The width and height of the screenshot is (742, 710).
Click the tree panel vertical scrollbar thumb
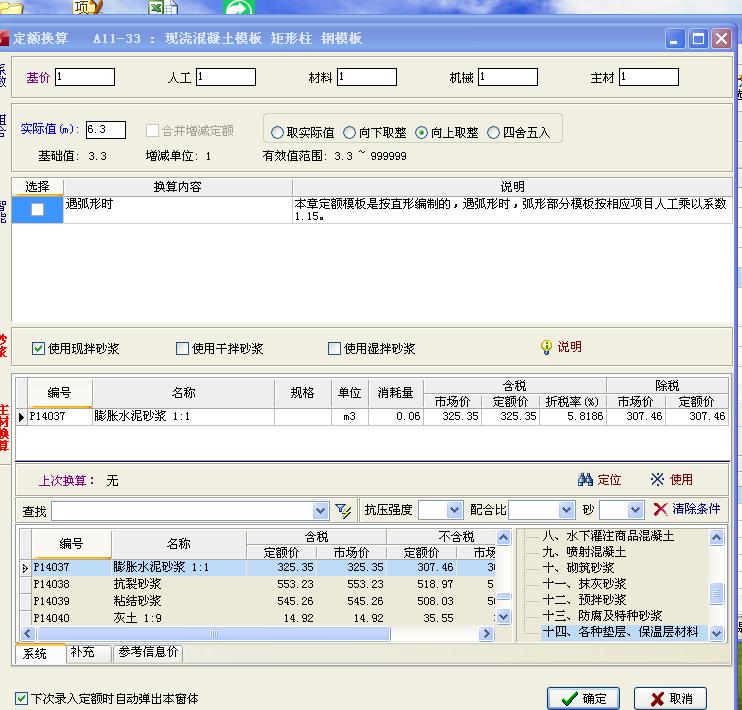[716, 594]
